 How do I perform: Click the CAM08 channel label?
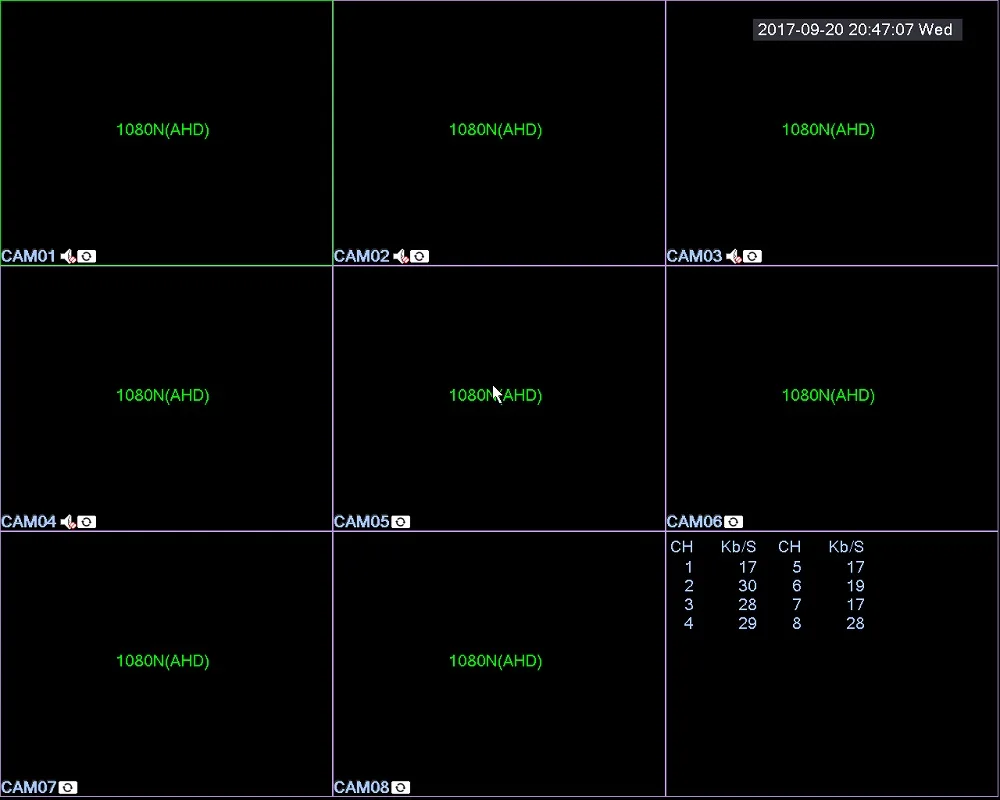tap(362, 787)
